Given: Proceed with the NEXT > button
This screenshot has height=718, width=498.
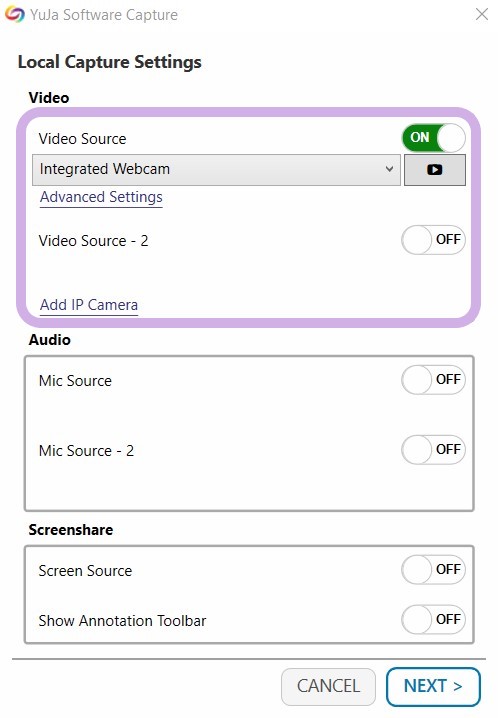Looking at the screenshot, I should point(433,686).
